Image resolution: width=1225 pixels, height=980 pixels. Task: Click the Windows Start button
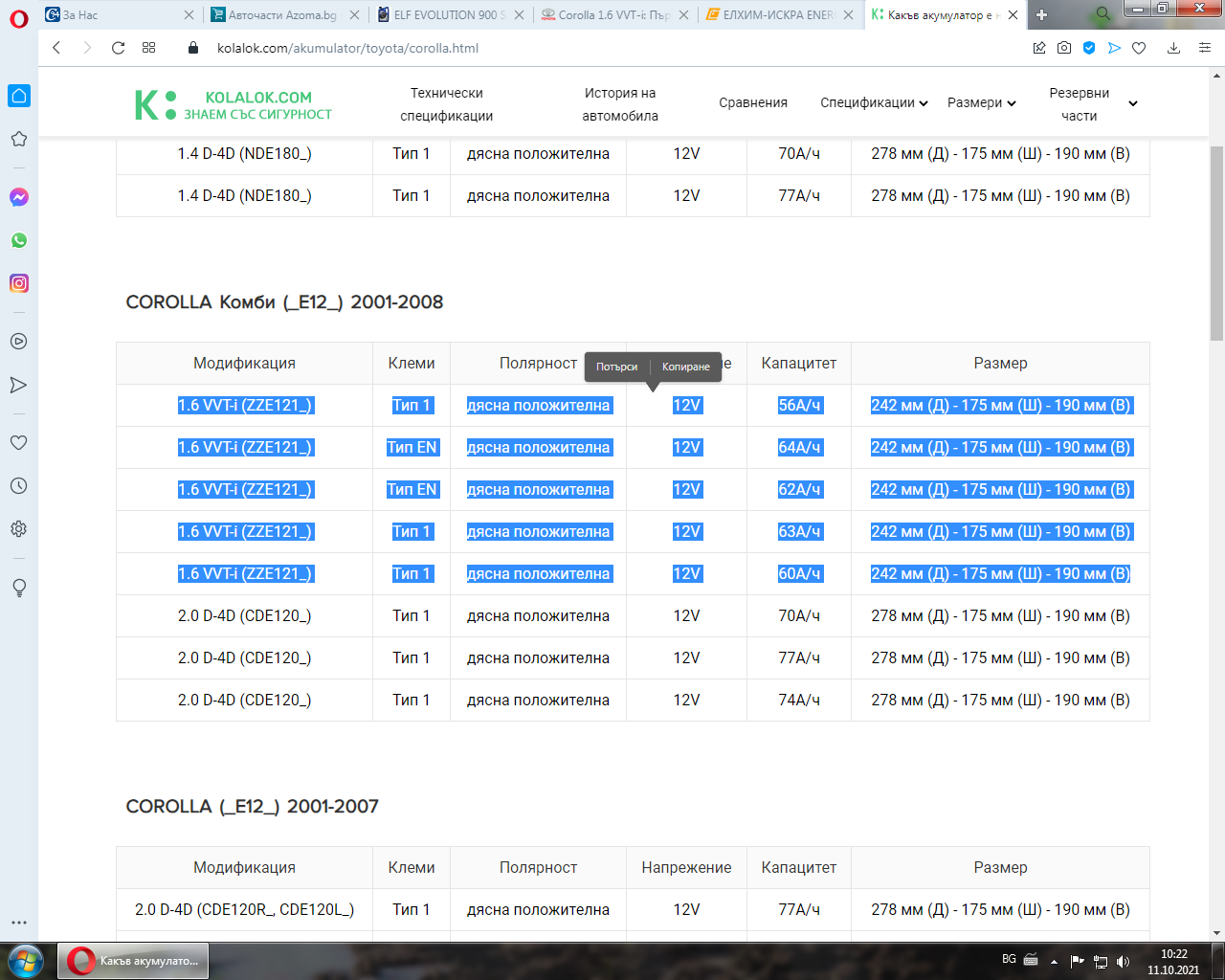pos(26,960)
